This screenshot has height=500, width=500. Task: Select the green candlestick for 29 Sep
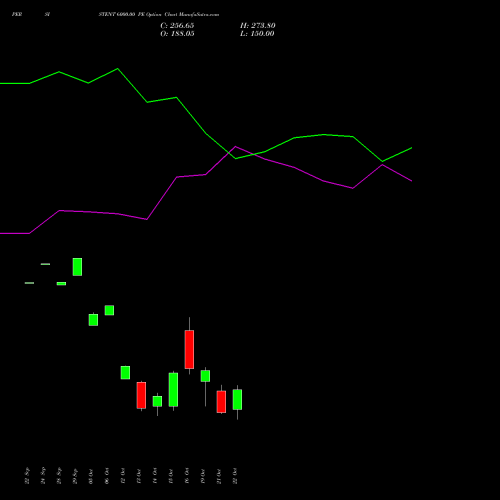pyautogui.click(x=77, y=267)
